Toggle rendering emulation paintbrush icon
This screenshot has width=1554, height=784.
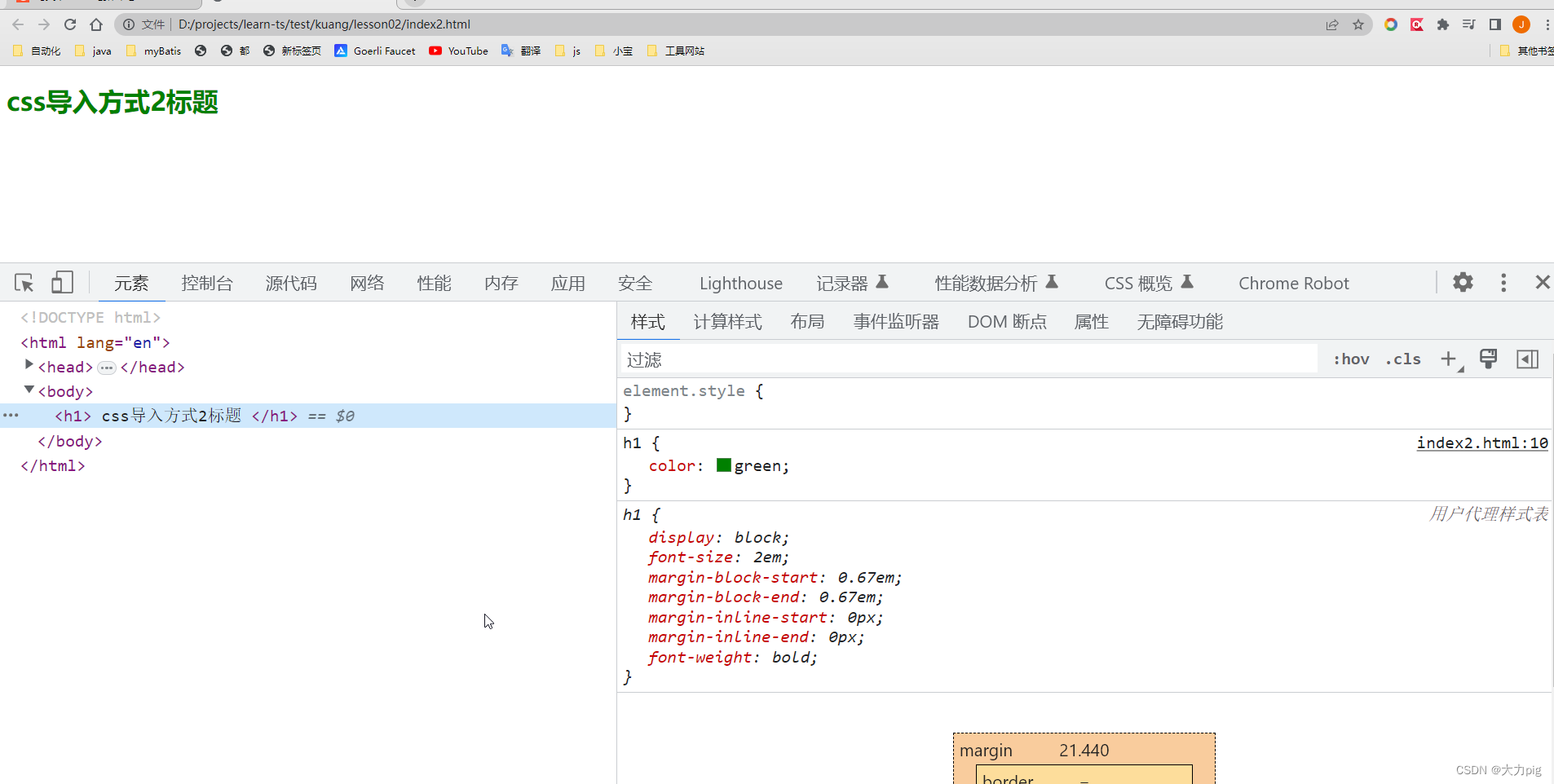coord(1488,359)
